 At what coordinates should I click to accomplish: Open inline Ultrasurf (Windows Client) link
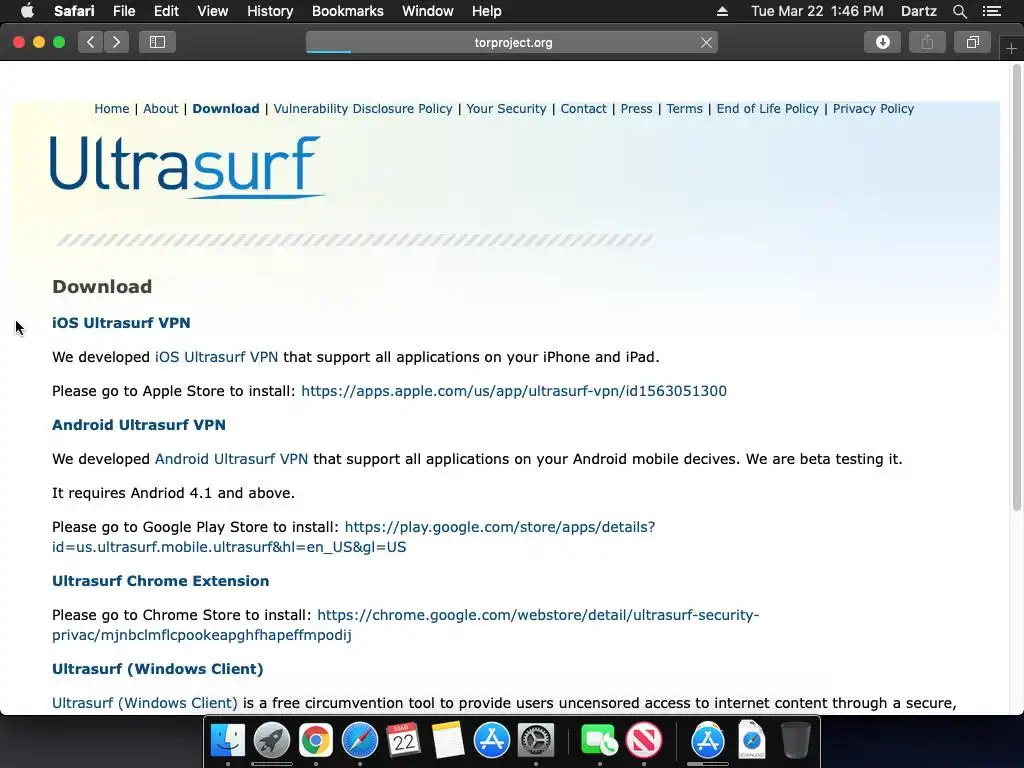(145, 703)
